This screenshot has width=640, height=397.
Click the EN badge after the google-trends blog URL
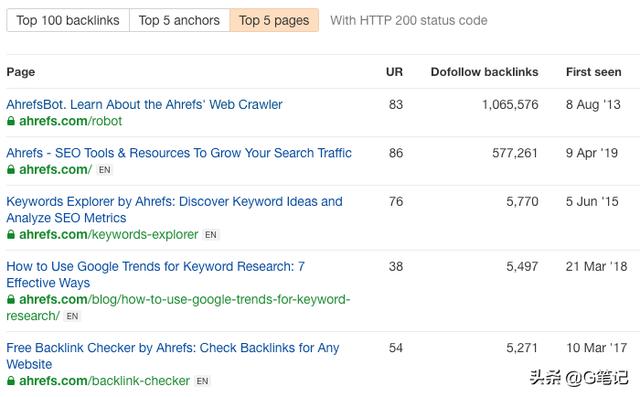click(x=72, y=316)
